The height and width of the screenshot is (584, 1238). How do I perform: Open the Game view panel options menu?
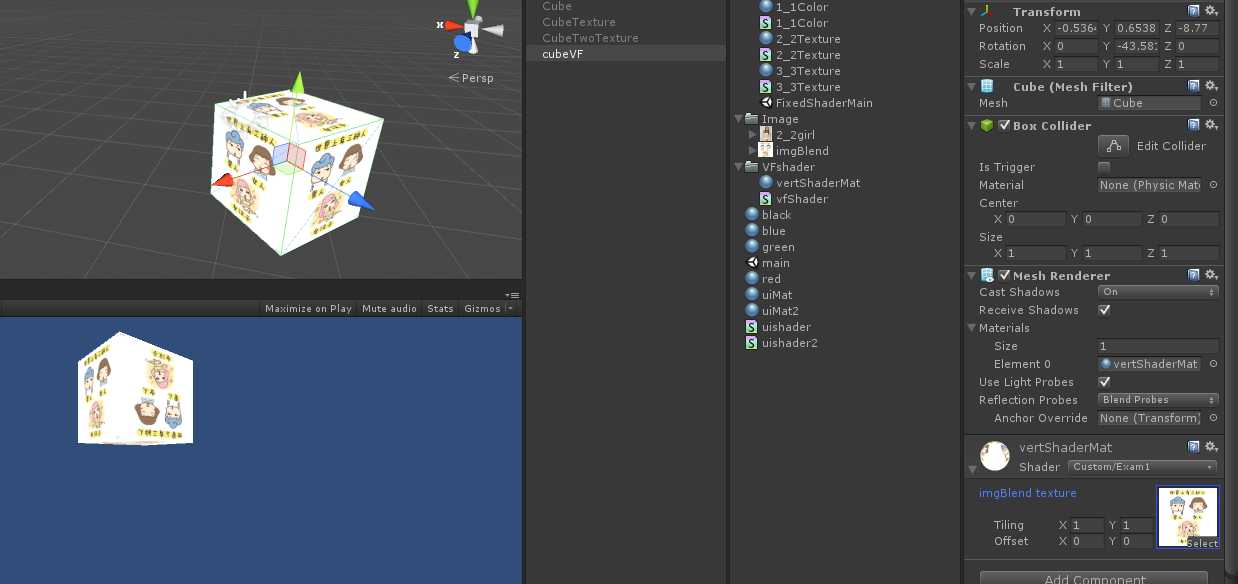point(513,295)
